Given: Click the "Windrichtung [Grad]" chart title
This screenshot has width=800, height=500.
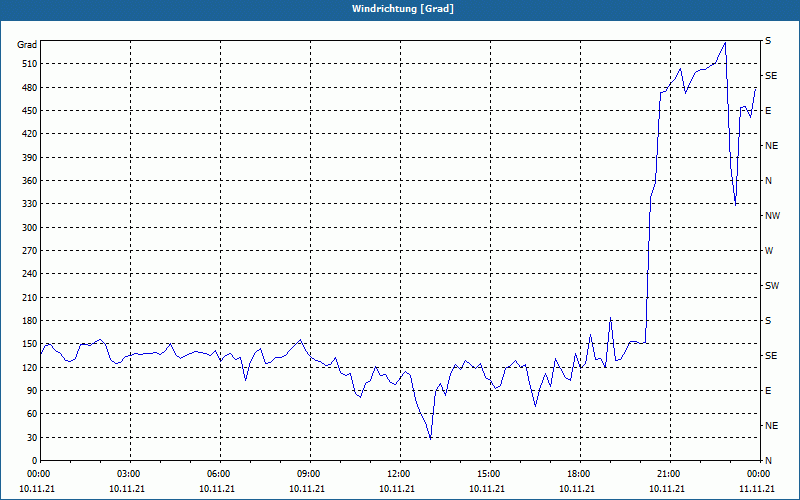Looking at the screenshot, I should (x=403, y=9).
